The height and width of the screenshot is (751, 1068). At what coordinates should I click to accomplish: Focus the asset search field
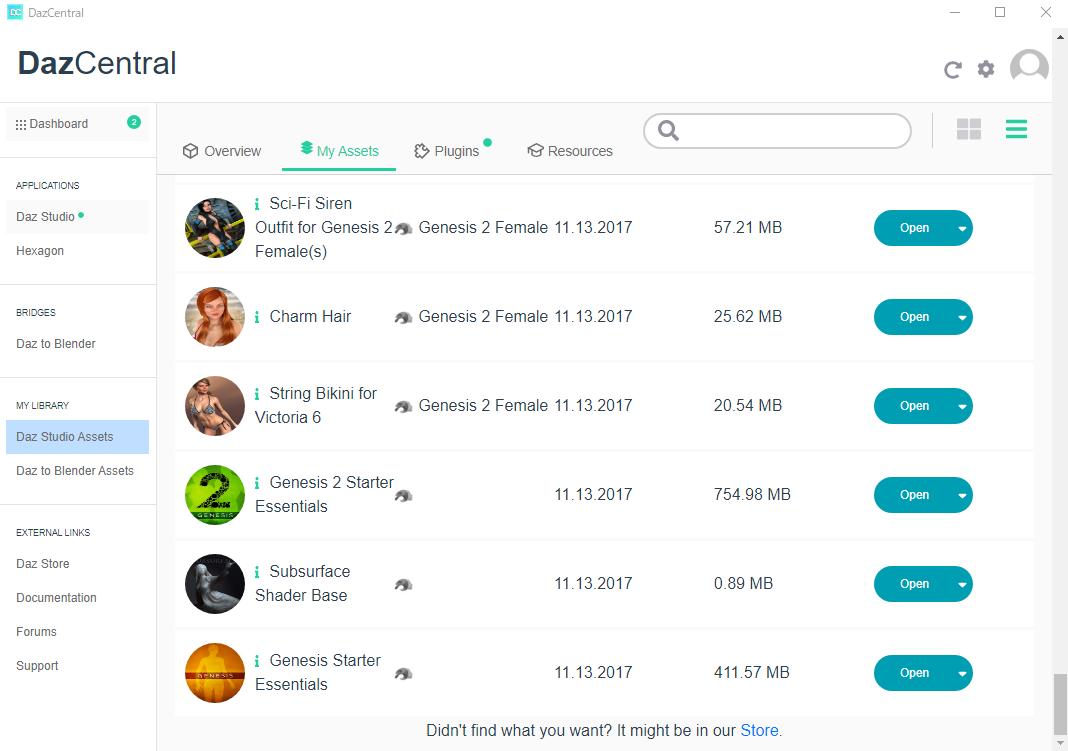(777, 131)
